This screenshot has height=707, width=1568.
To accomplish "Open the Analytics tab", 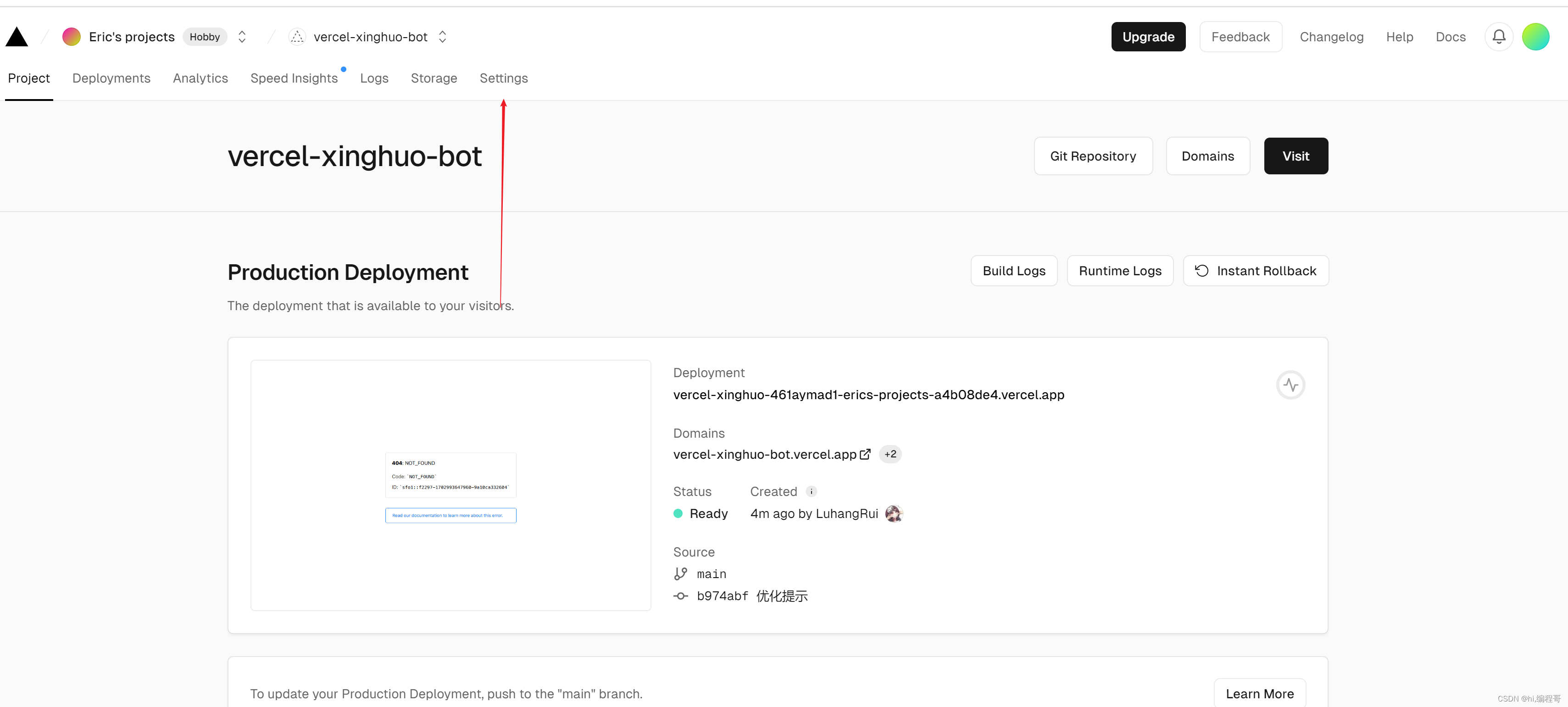I will (x=200, y=78).
